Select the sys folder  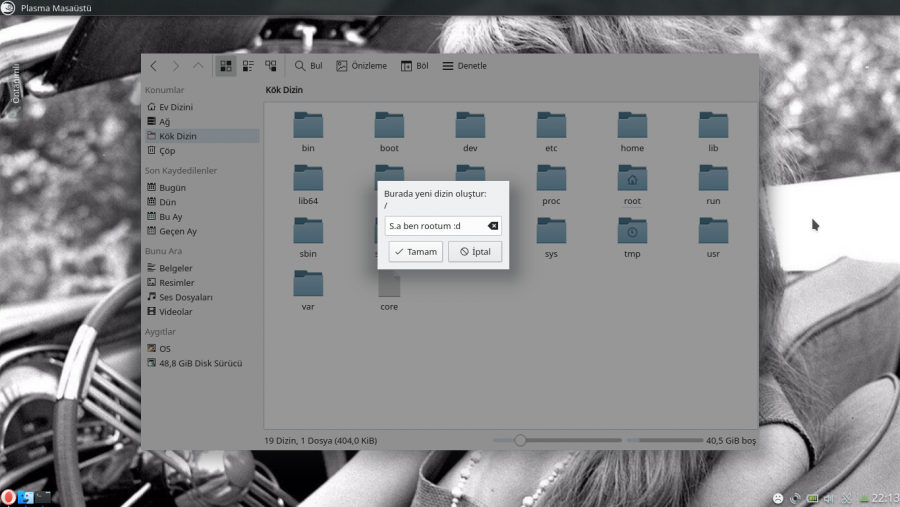pos(551,238)
